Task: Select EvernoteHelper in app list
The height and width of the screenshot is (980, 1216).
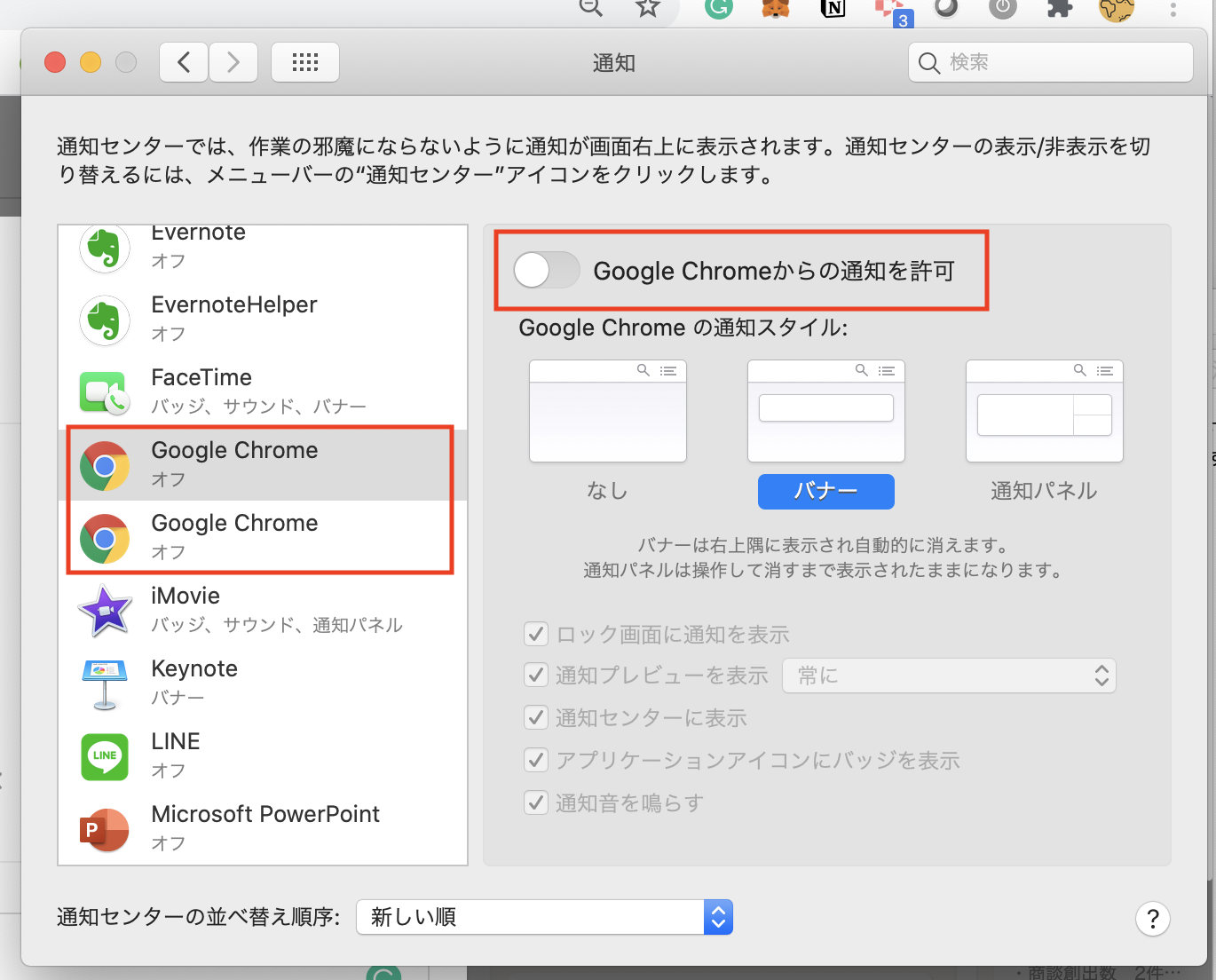Action: click(x=263, y=319)
